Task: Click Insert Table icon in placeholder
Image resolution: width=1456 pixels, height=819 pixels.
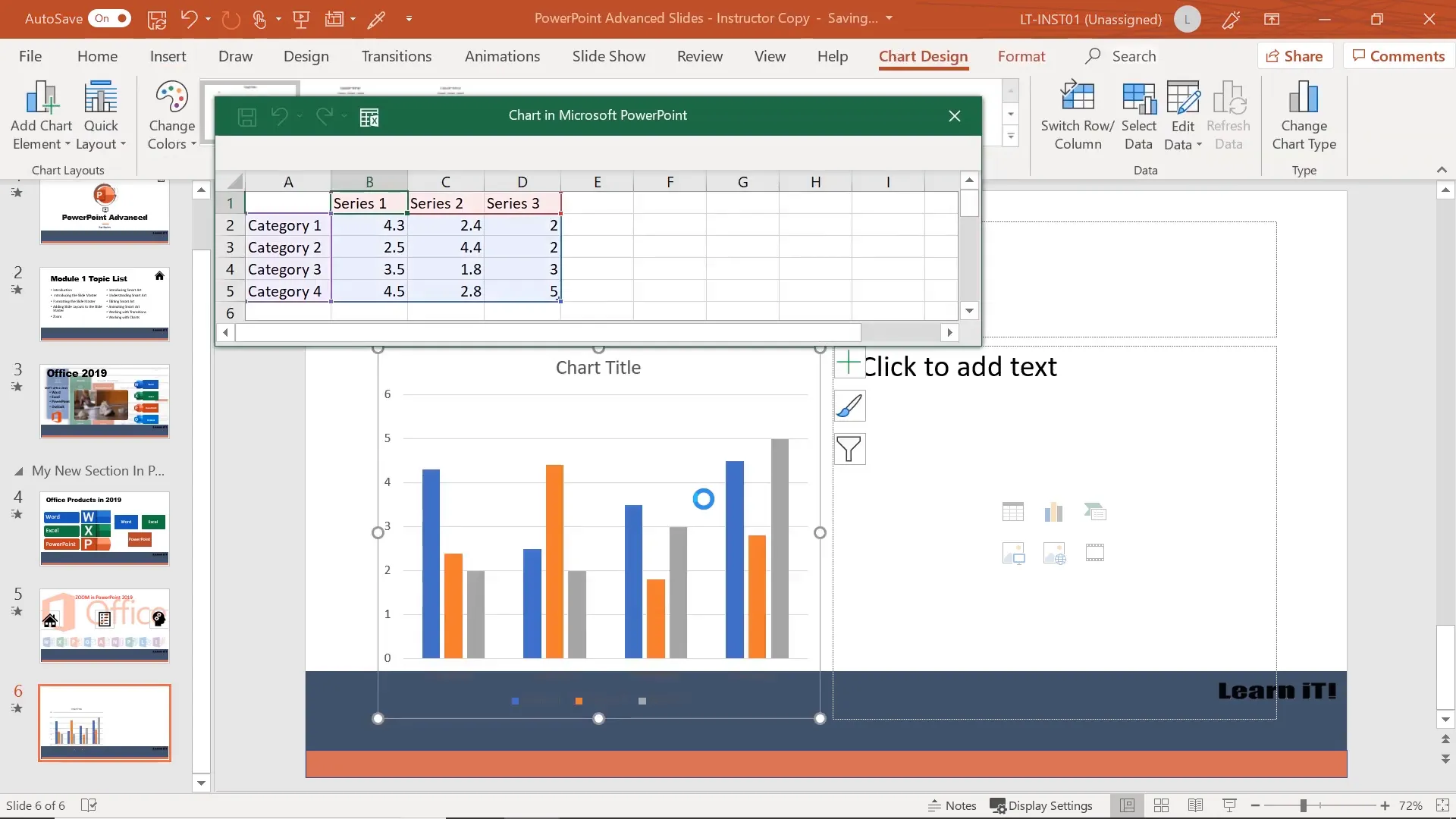Action: 1013,512
